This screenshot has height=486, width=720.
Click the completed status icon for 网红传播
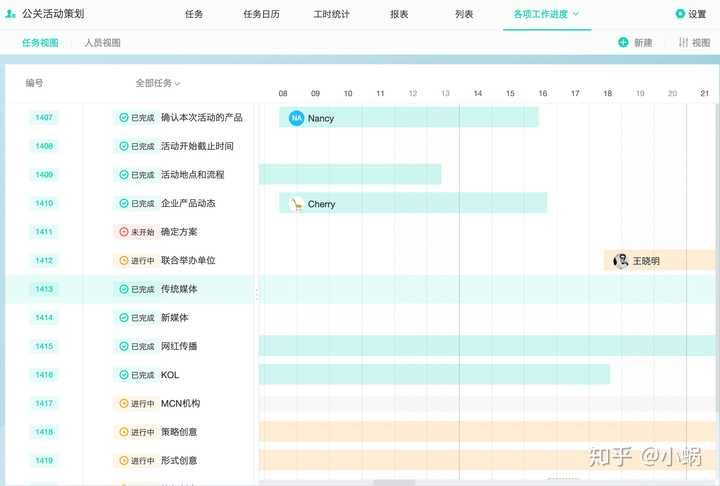click(x=124, y=346)
